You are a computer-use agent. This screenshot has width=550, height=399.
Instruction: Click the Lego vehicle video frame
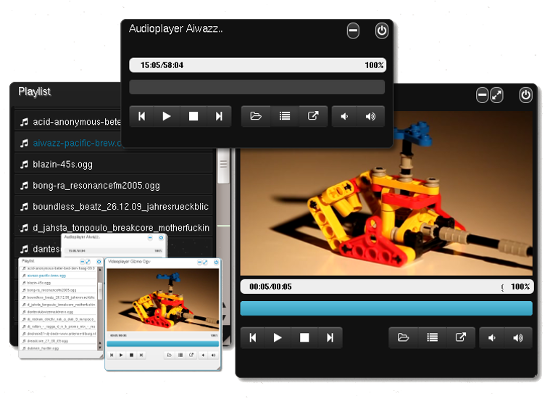pyautogui.click(x=386, y=193)
